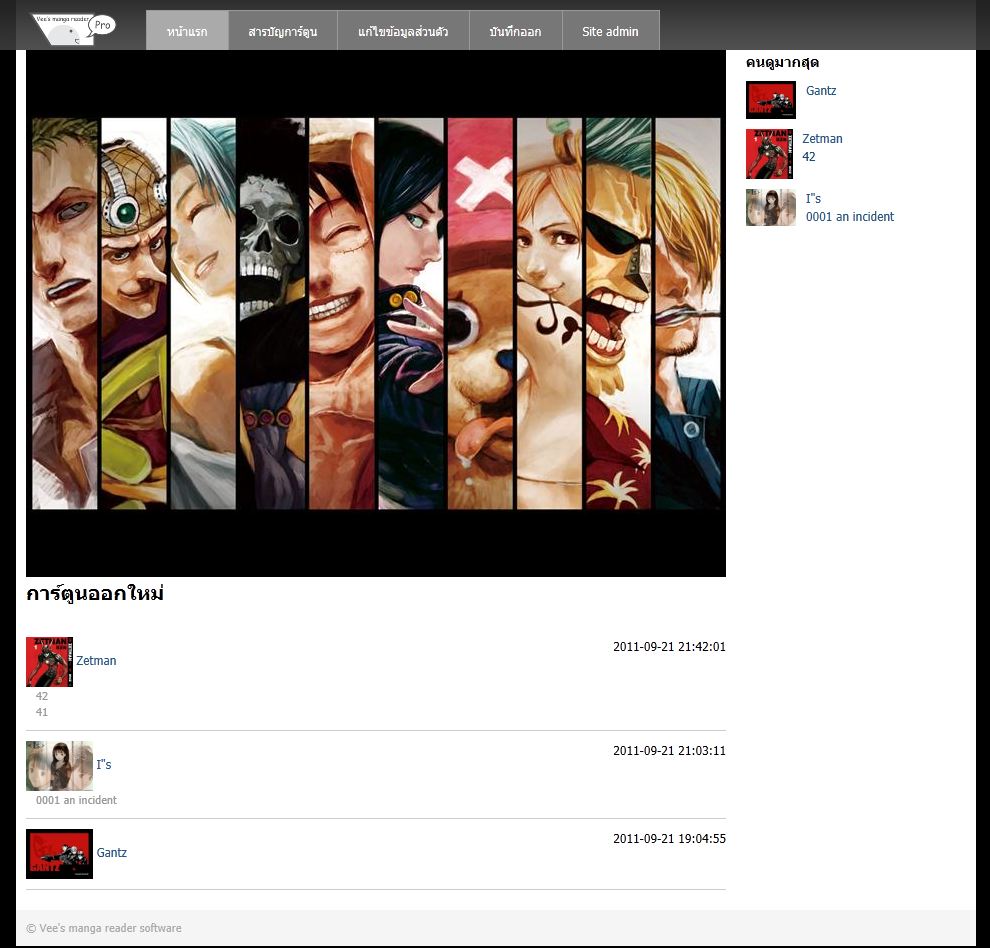Click I"s thumbnail in most-viewed sidebar
Image resolution: width=990 pixels, height=948 pixels.
click(770, 207)
